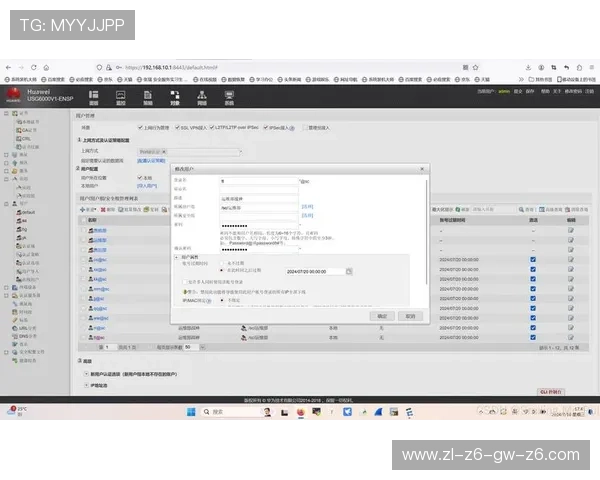This screenshot has width=600, height=480.
Task: Click the plus icon to add a new user
Action: click(82, 209)
